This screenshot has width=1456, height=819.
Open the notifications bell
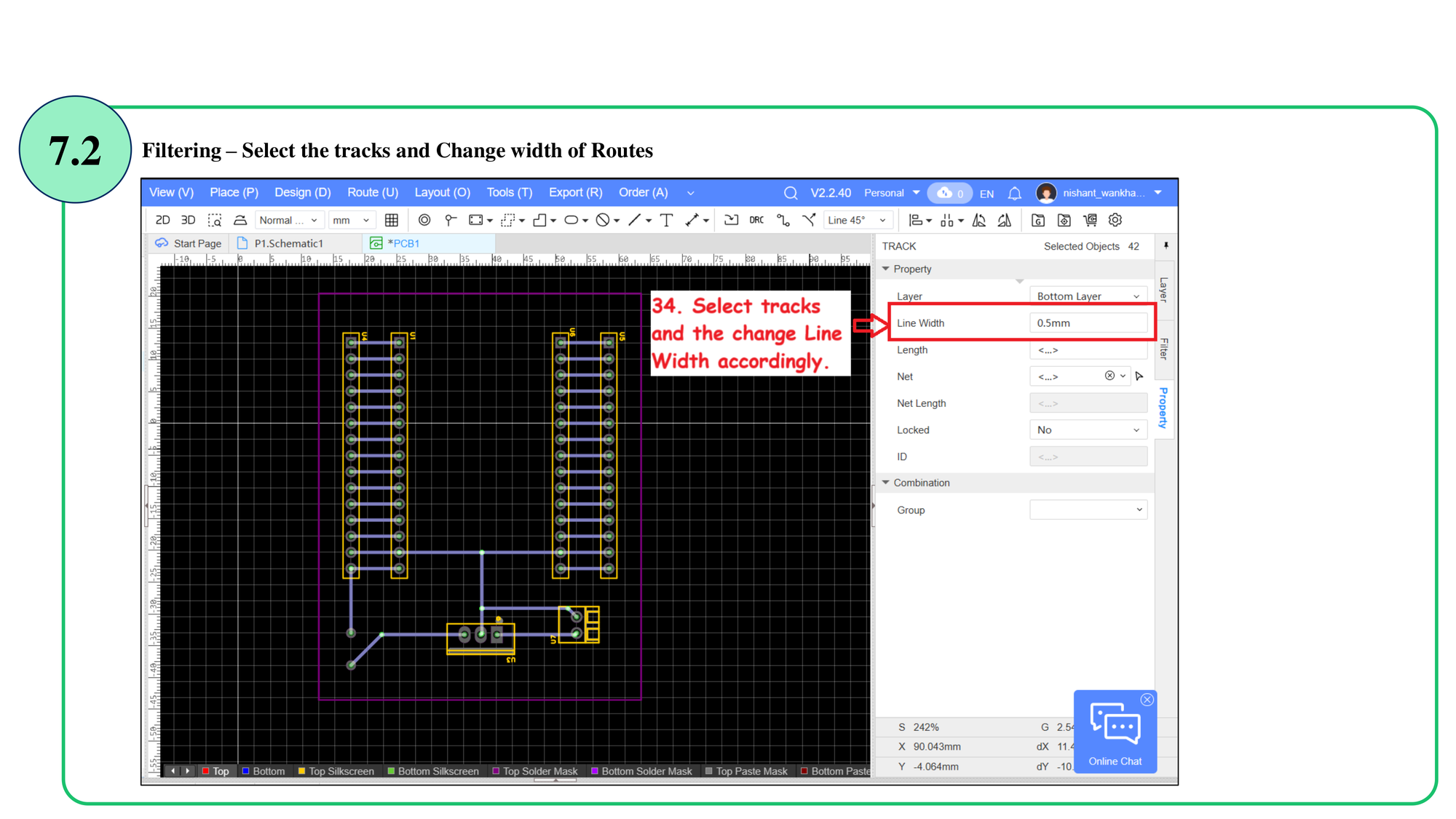[x=1015, y=194]
